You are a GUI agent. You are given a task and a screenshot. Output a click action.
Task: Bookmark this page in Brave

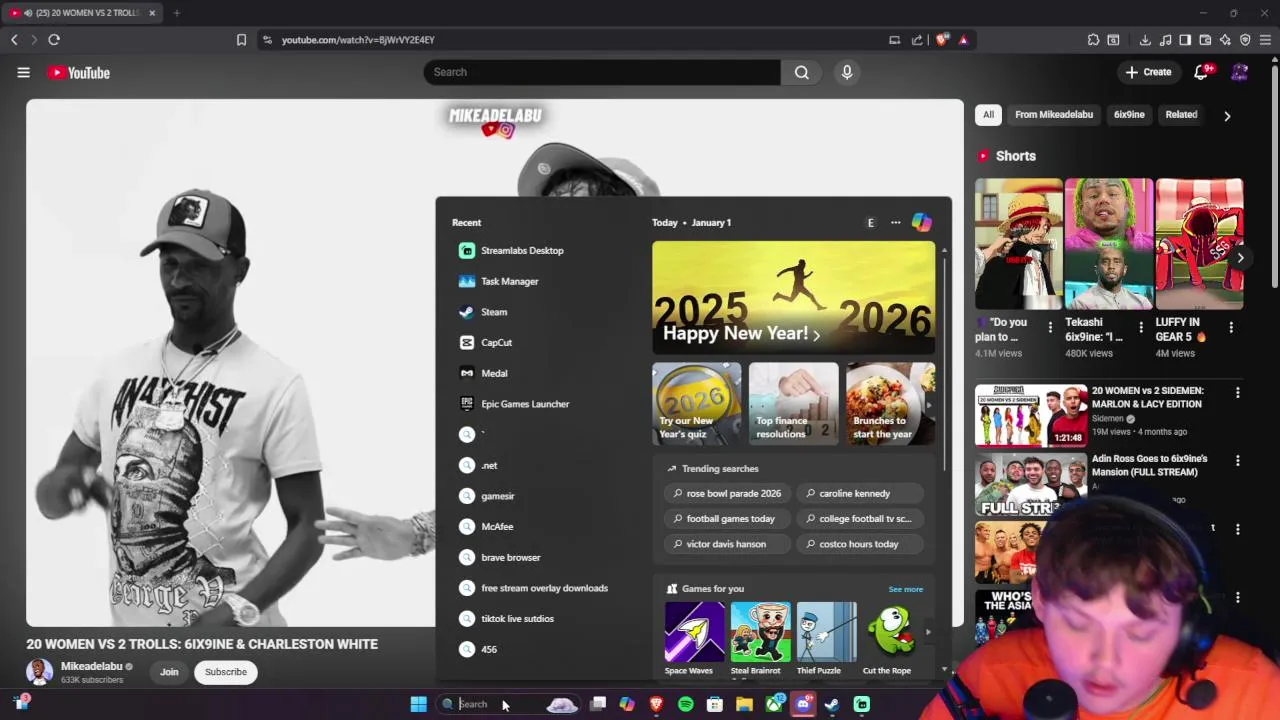(x=241, y=40)
